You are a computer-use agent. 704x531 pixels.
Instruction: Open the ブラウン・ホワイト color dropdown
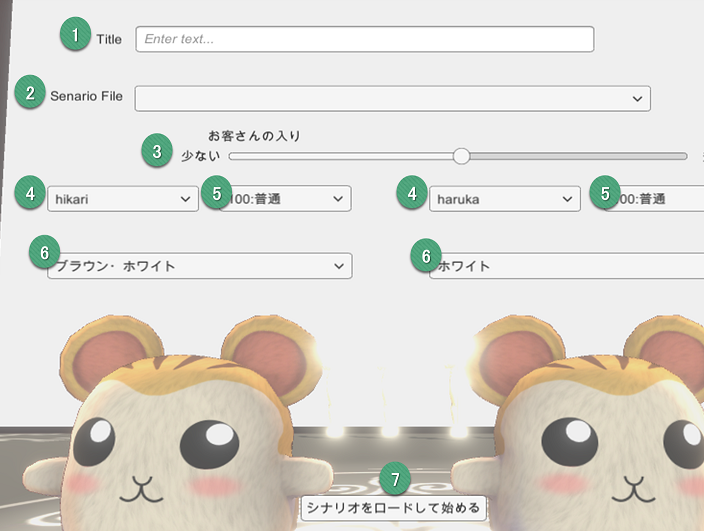(x=200, y=266)
